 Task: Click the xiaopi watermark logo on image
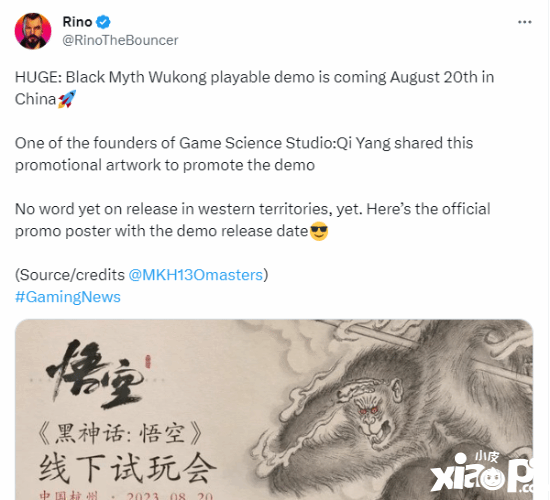point(482,473)
